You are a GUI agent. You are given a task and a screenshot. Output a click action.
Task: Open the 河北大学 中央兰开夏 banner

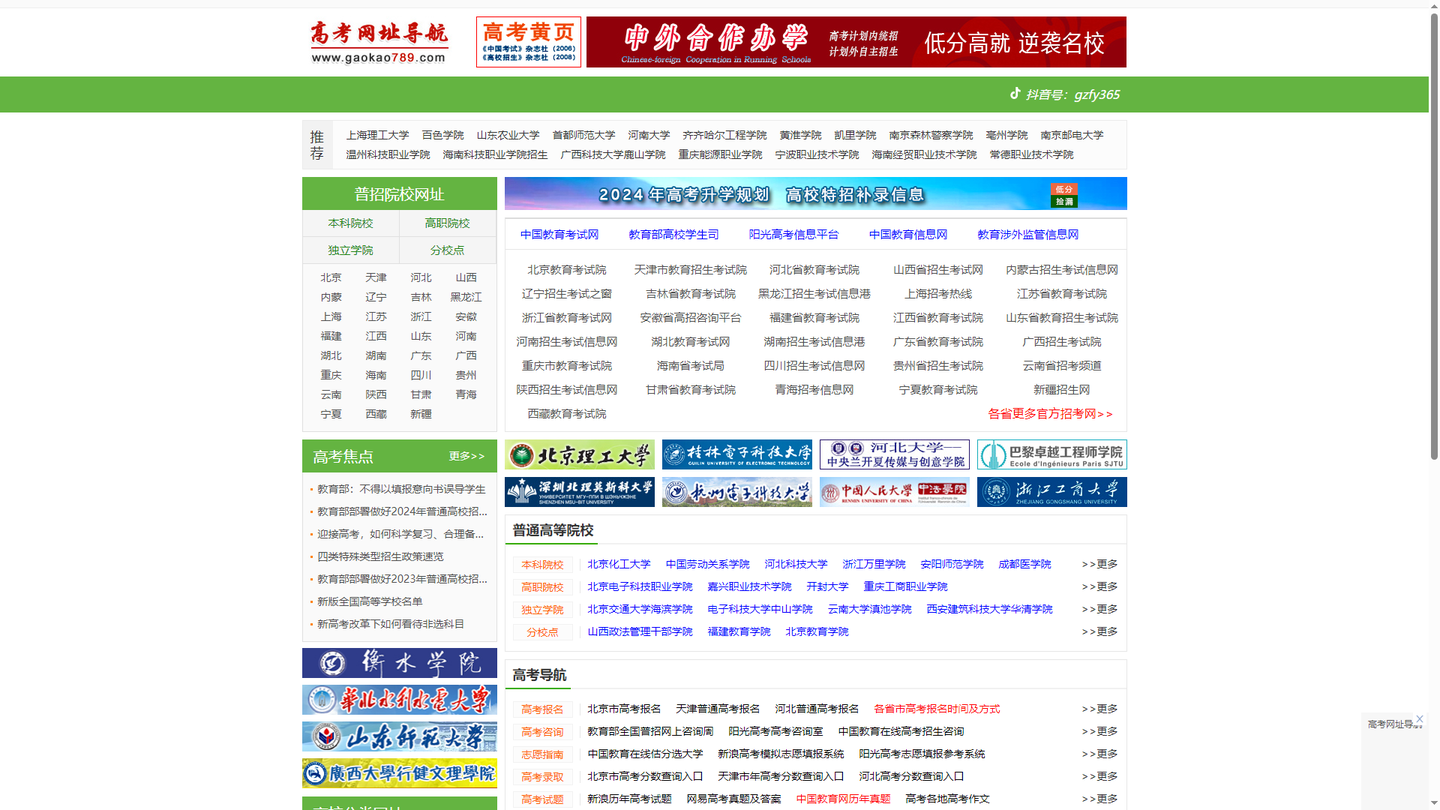[894, 455]
